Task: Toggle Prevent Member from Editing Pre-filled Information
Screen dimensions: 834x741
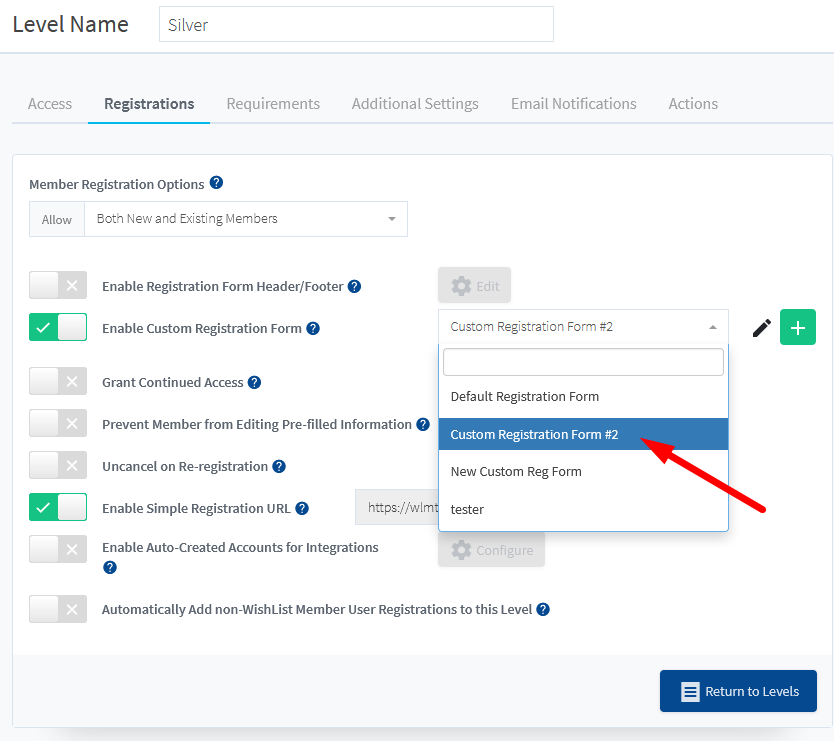Action: coord(58,423)
